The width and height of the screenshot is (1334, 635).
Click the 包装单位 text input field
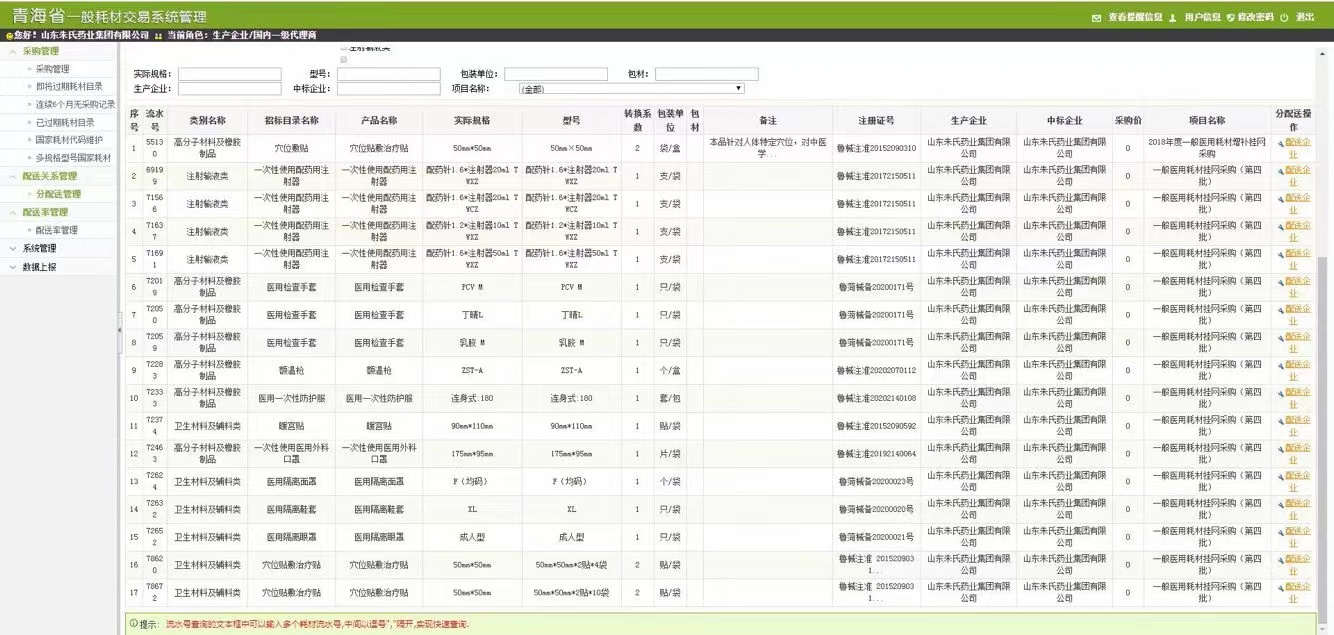(x=555, y=74)
